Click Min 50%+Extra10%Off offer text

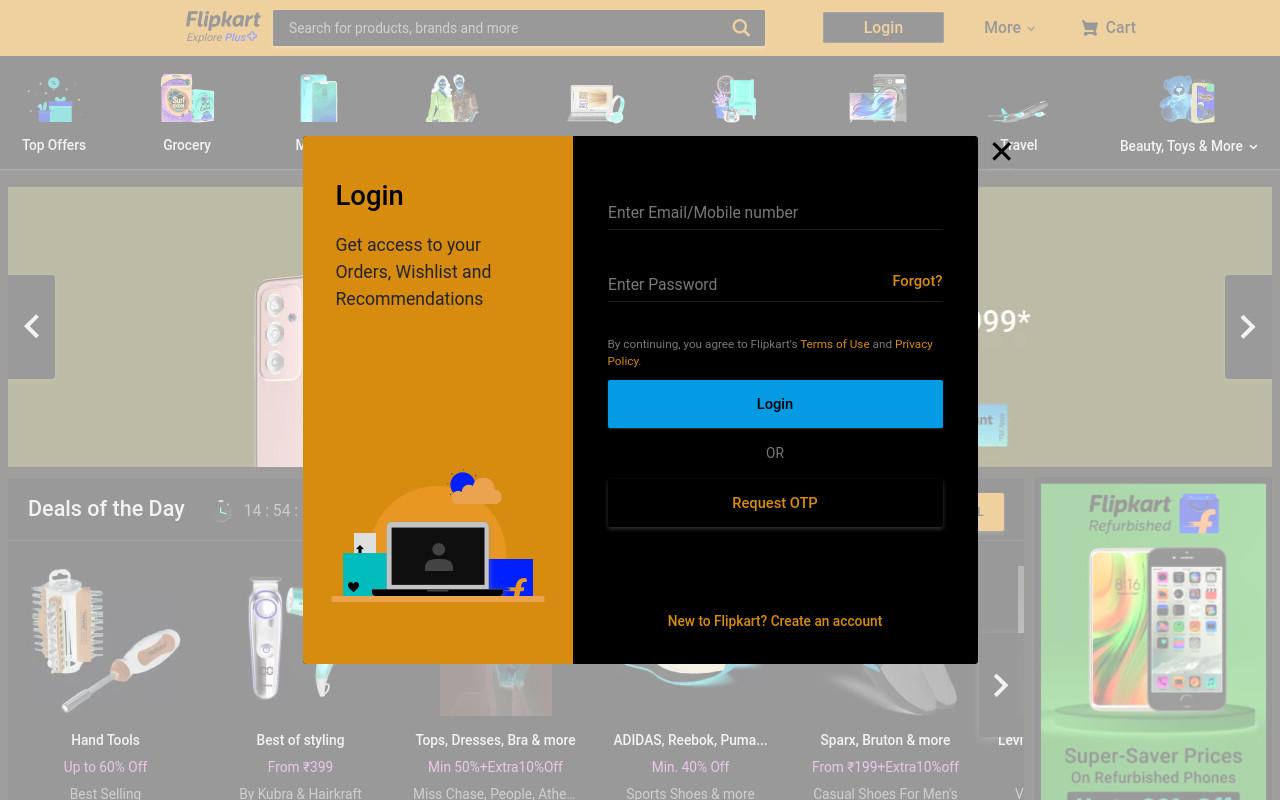(495, 767)
